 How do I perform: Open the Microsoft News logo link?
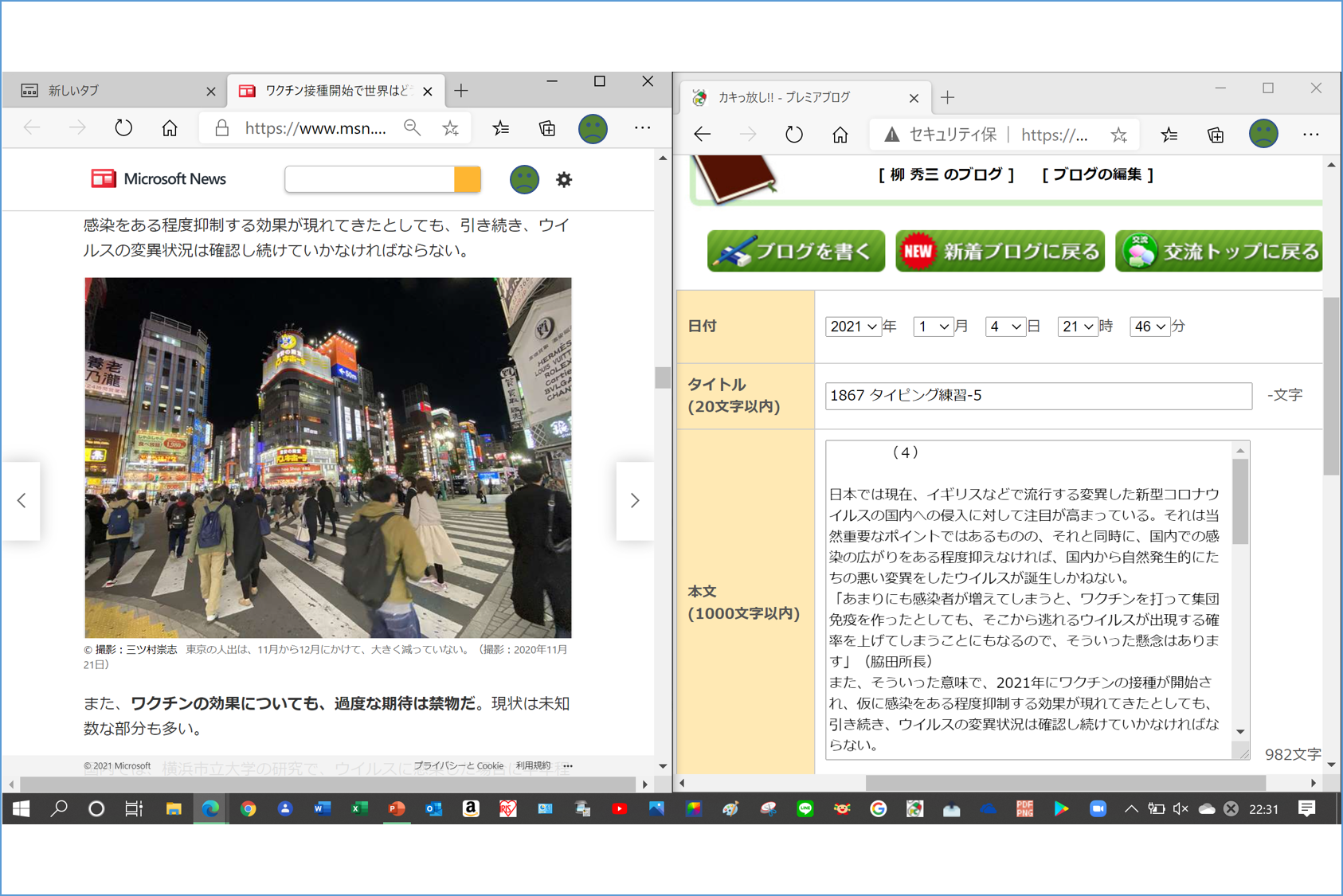coord(159,179)
